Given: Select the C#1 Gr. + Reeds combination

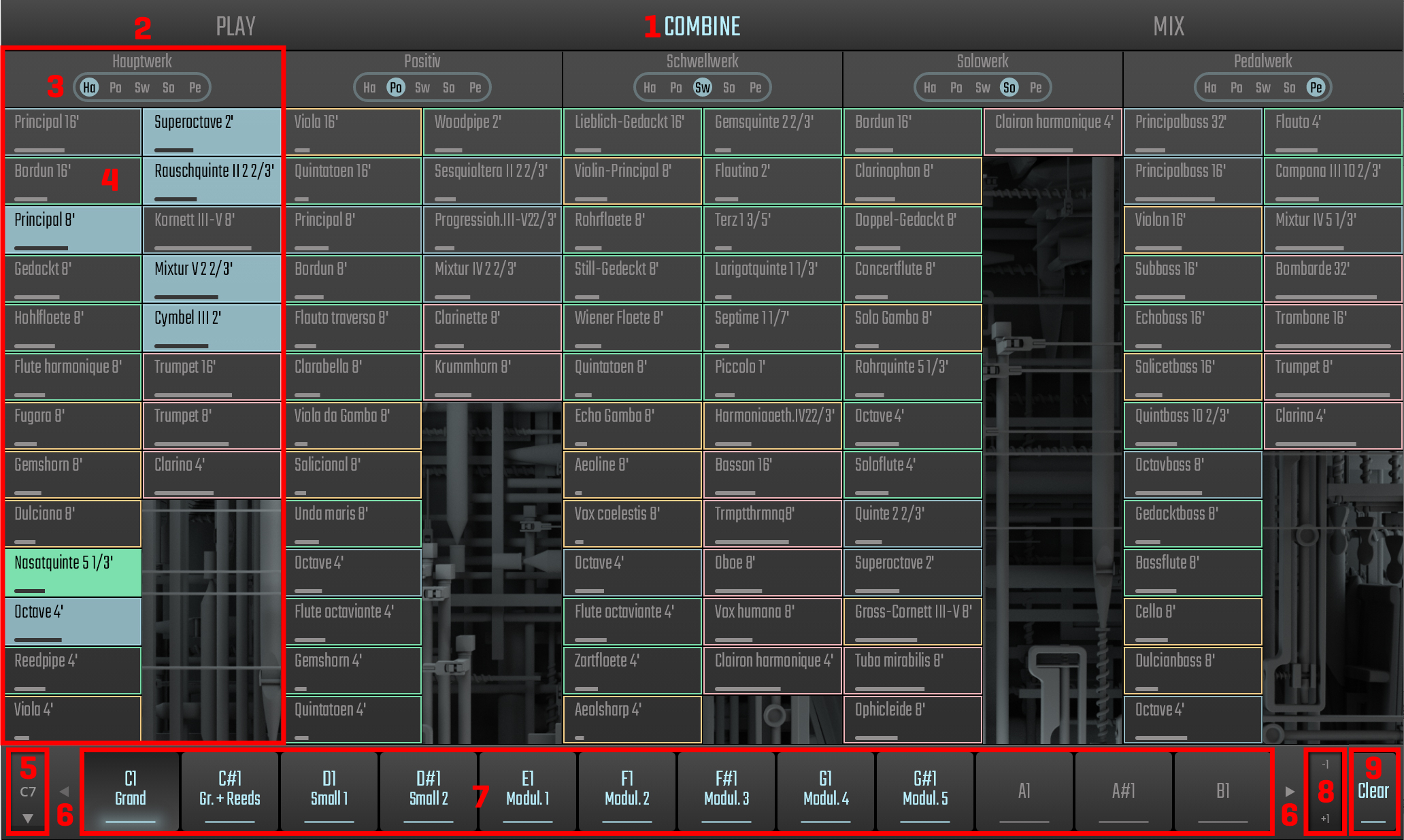Looking at the screenshot, I should 229,791.
